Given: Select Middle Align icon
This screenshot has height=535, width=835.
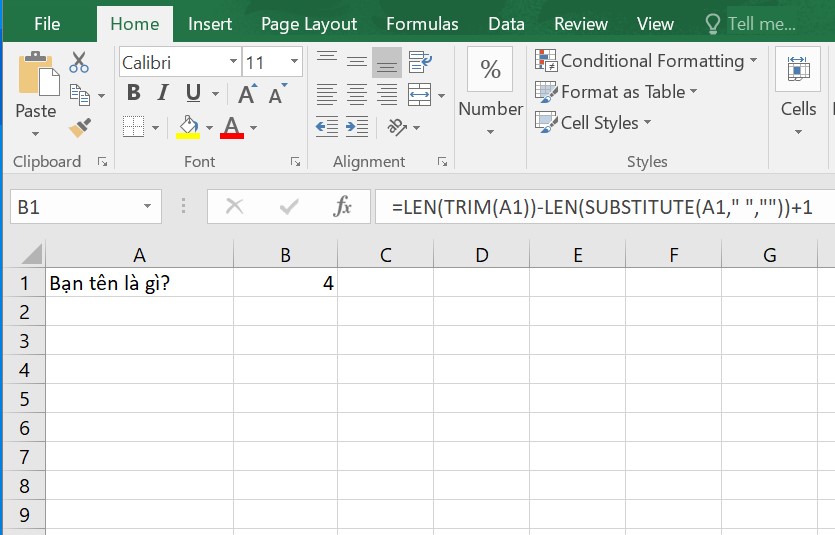Looking at the screenshot, I should click(356, 62).
